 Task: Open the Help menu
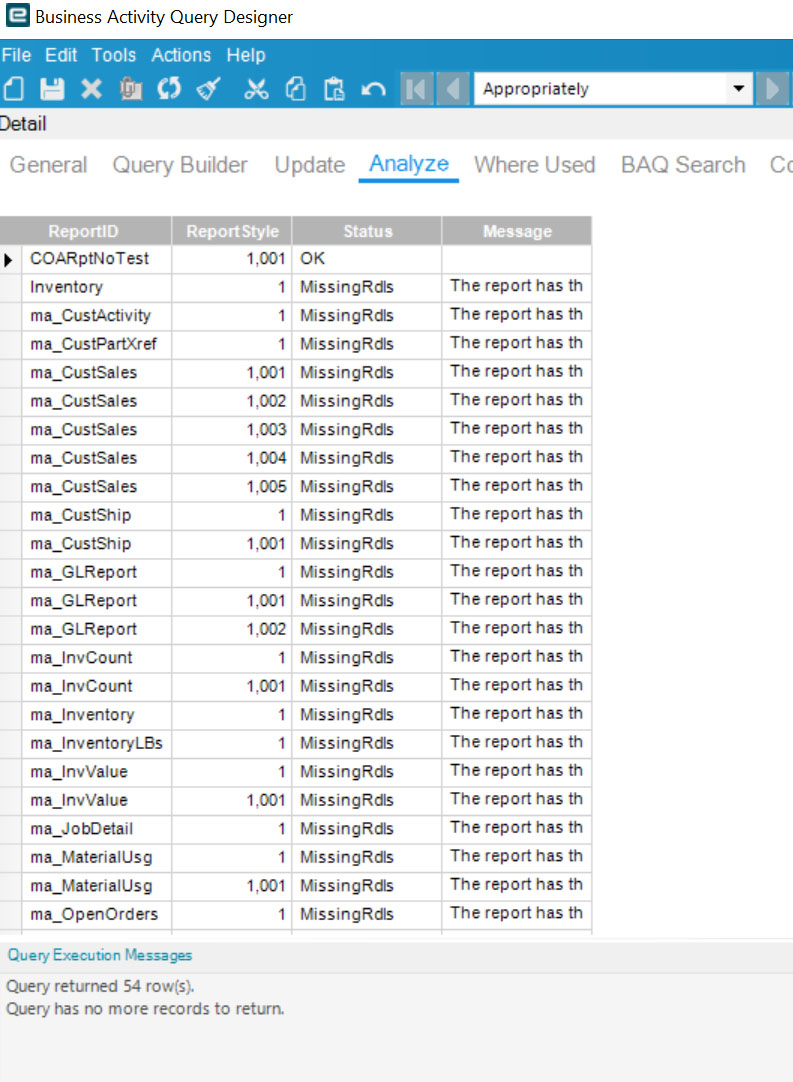pos(246,55)
